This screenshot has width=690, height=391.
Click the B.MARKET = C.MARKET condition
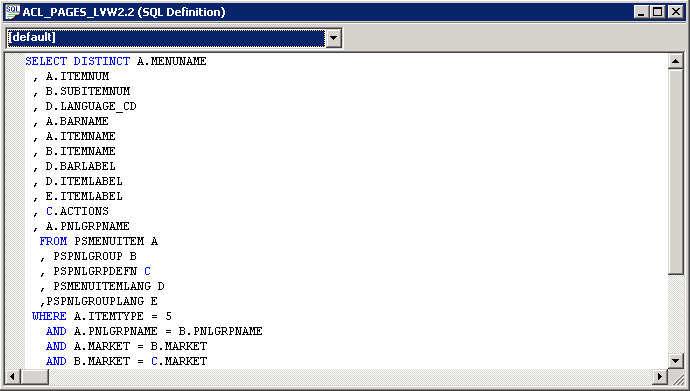[140, 361]
